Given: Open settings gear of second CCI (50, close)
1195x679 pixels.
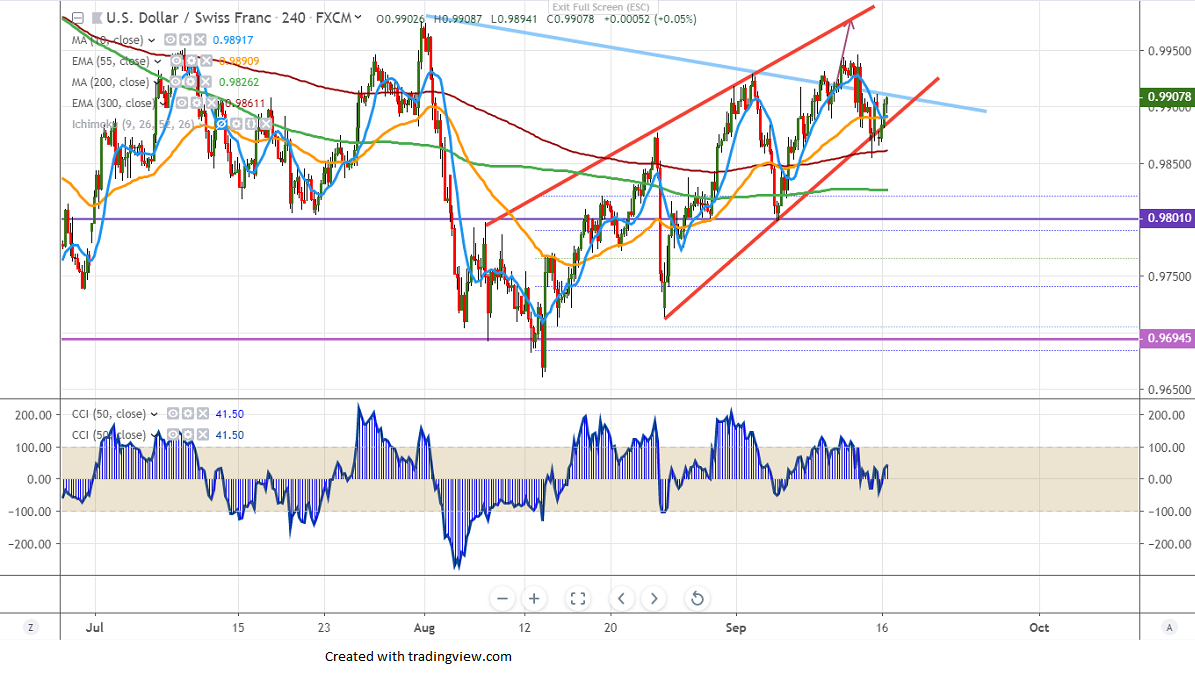Looking at the screenshot, I should coord(187,434).
